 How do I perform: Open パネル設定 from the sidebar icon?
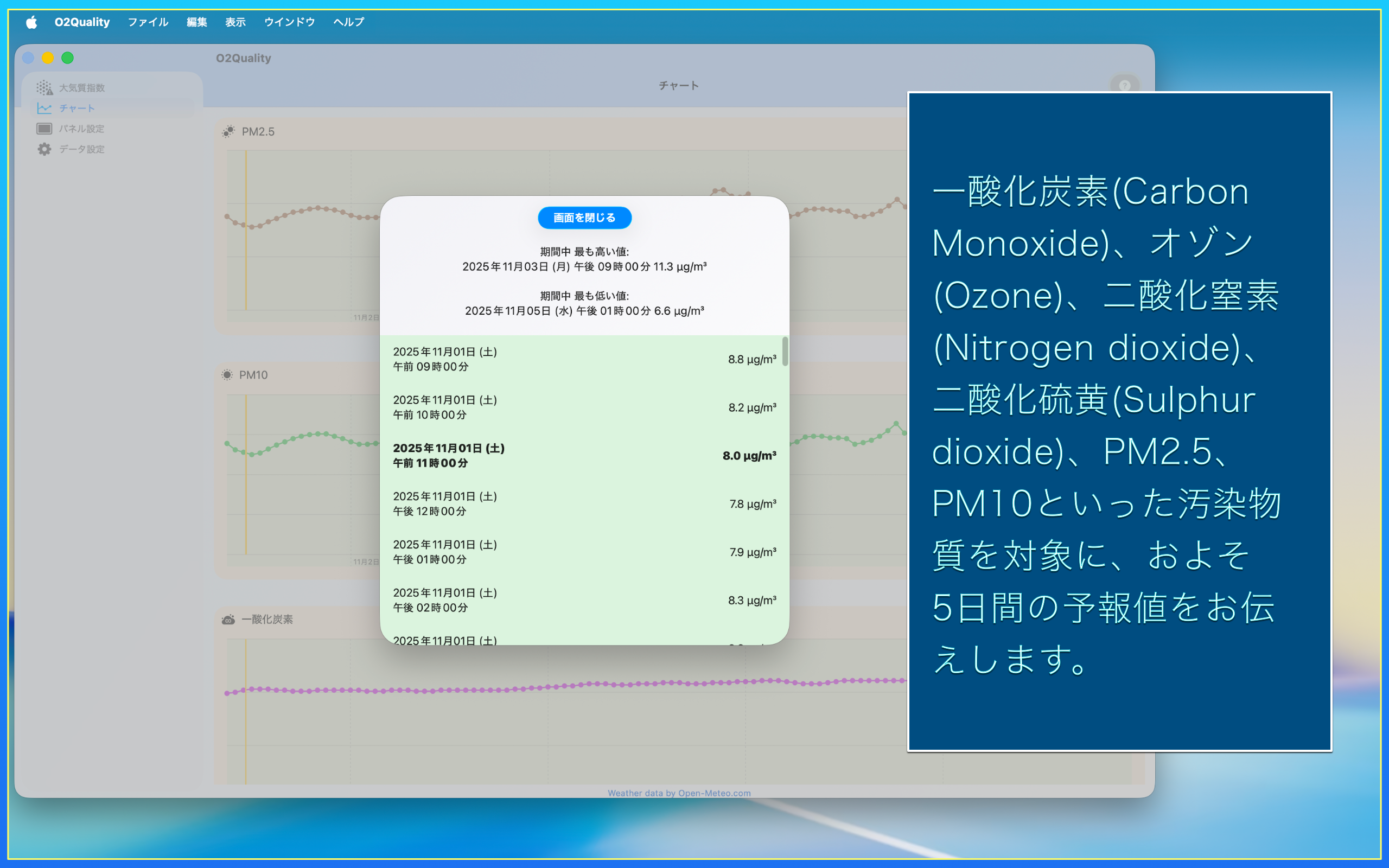point(44,129)
